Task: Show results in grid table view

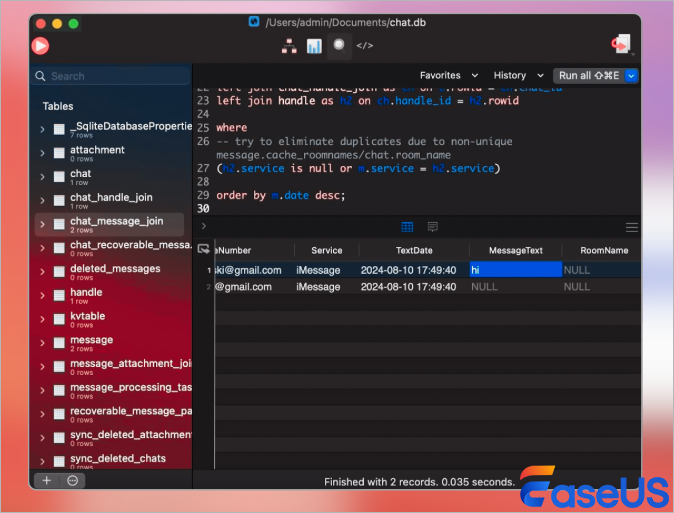Action: (407, 227)
